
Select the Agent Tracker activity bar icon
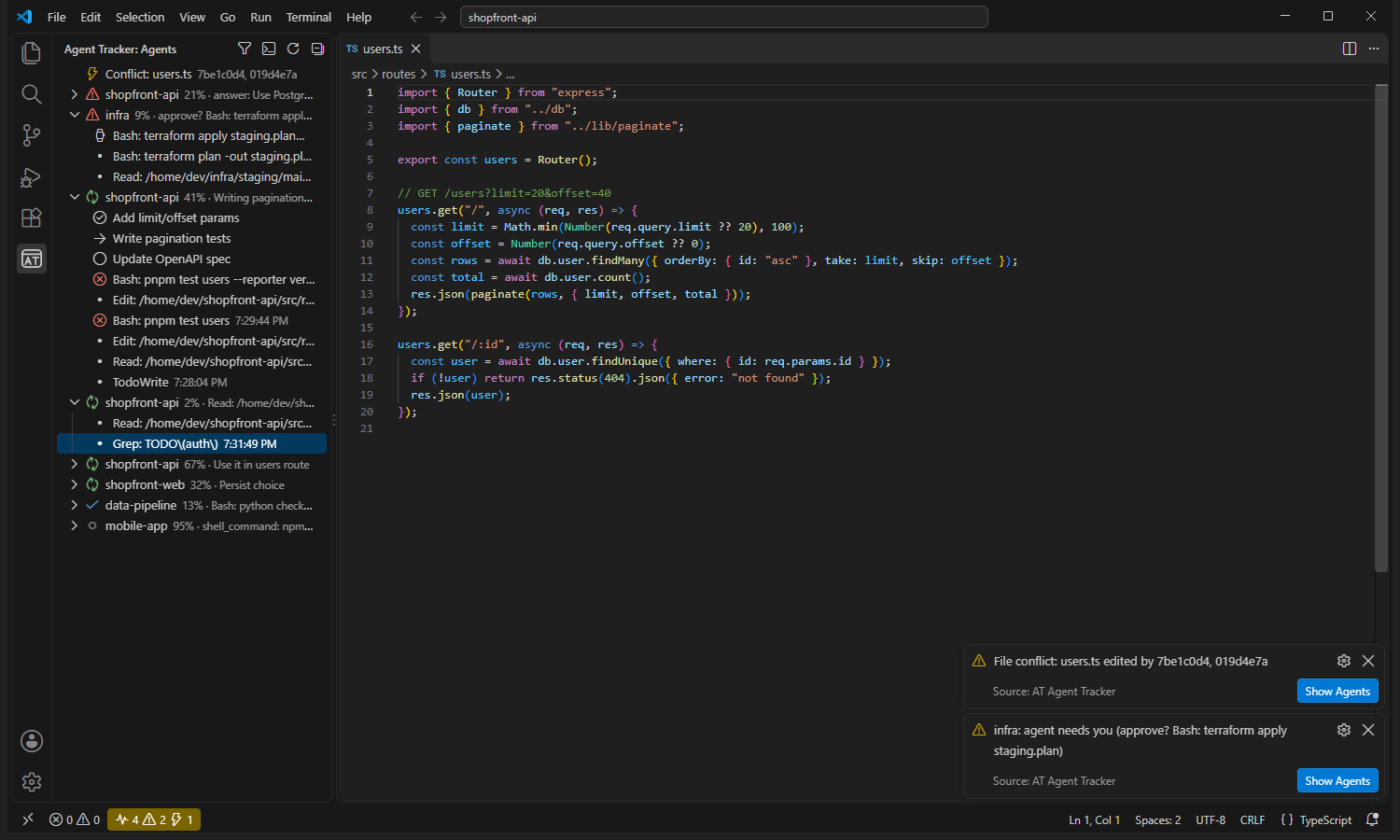coord(32,259)
